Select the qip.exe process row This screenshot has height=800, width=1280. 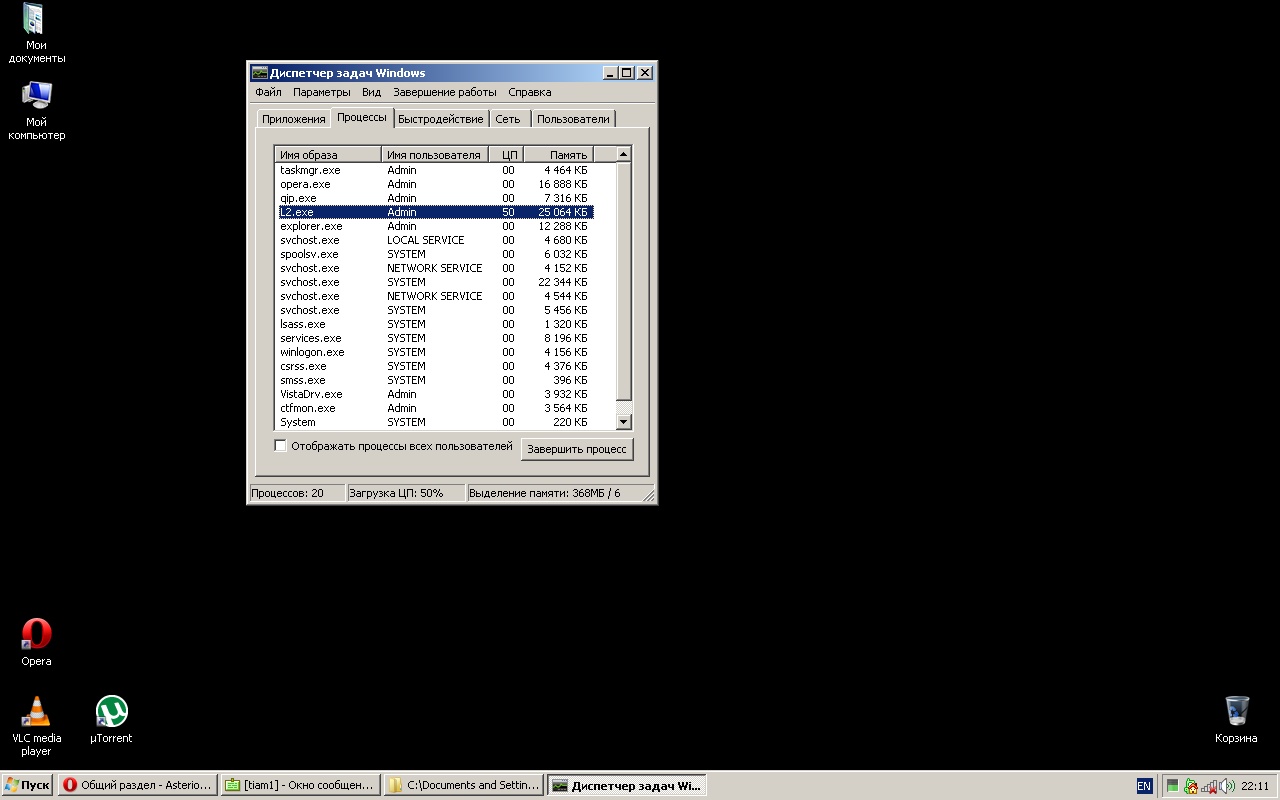[x=434, y=198]
